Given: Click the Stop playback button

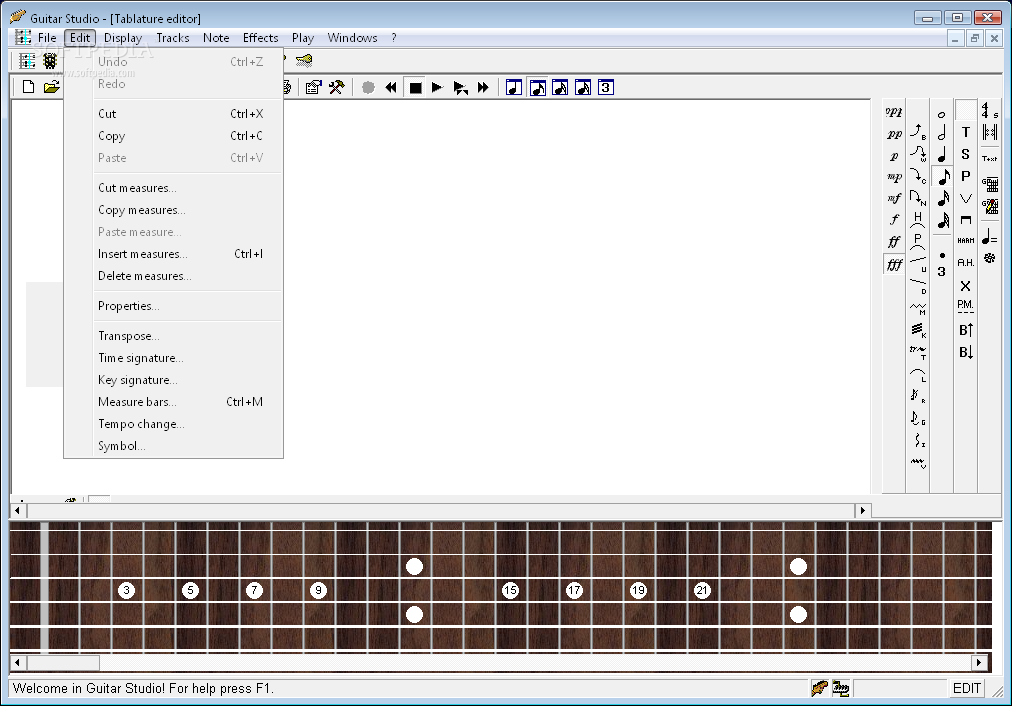Looking at the screenshot, I should (415, 88).
